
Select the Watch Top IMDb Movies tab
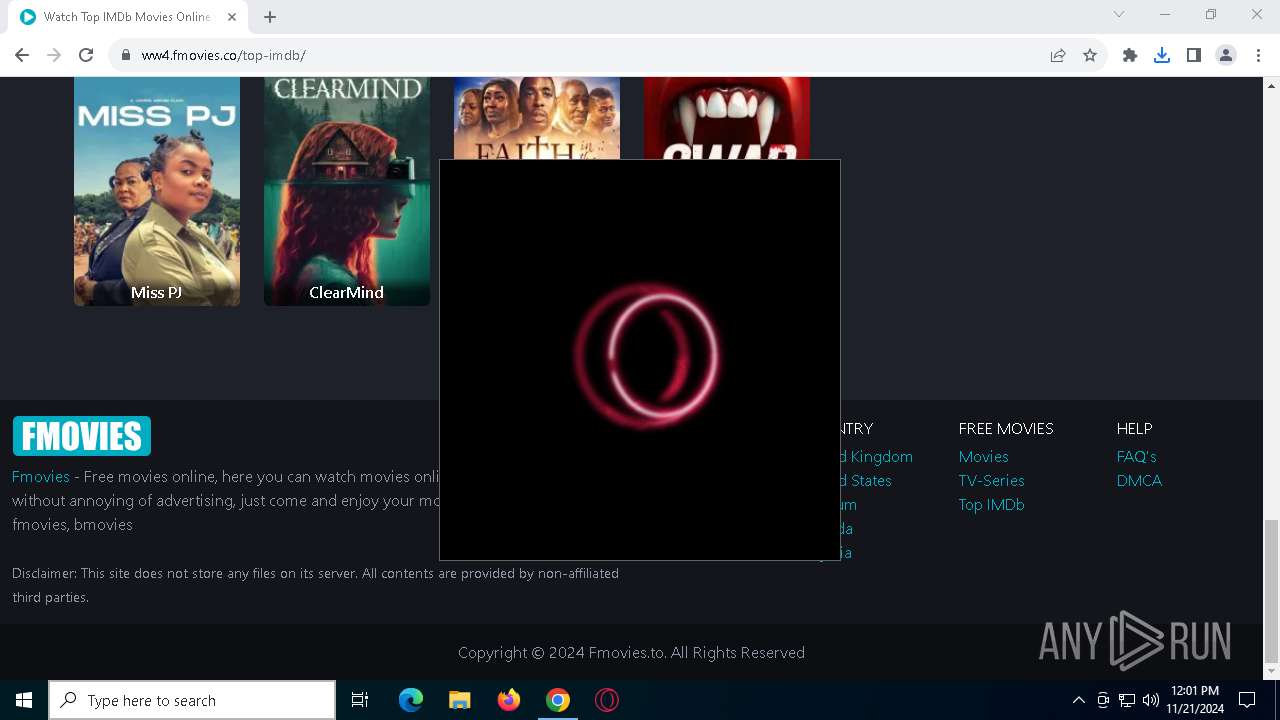[x=128, y=17]
